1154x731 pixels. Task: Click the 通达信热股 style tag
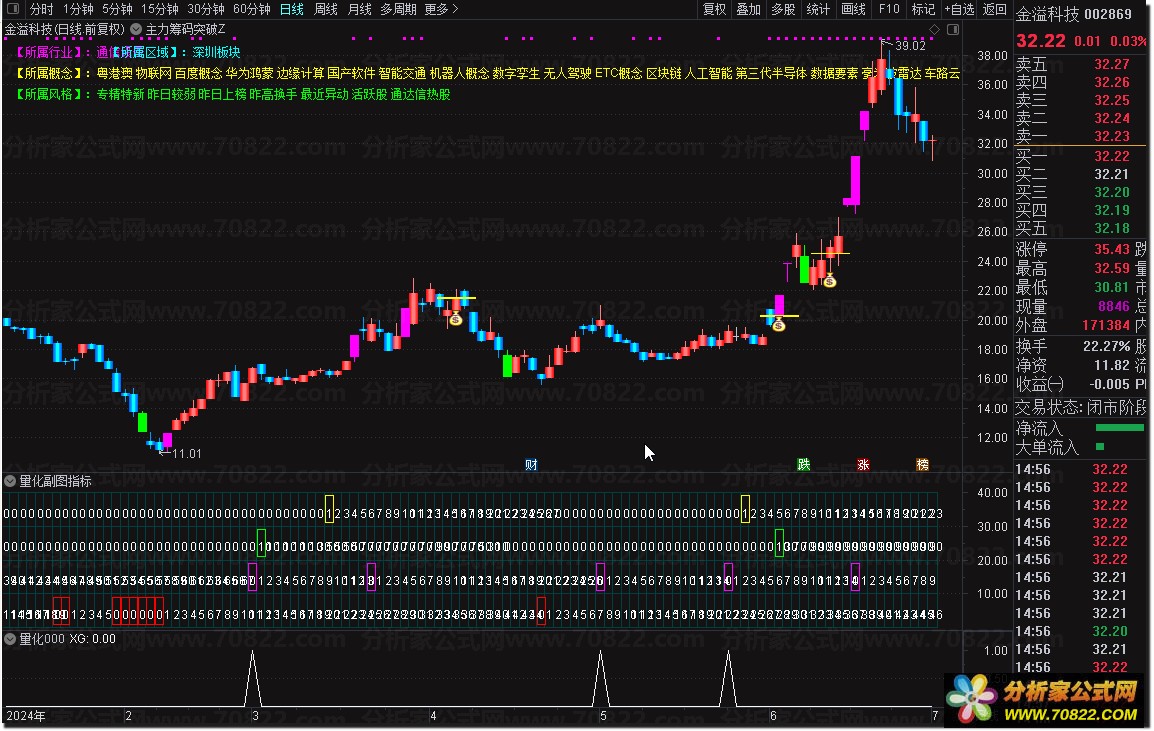click(420, 94)
